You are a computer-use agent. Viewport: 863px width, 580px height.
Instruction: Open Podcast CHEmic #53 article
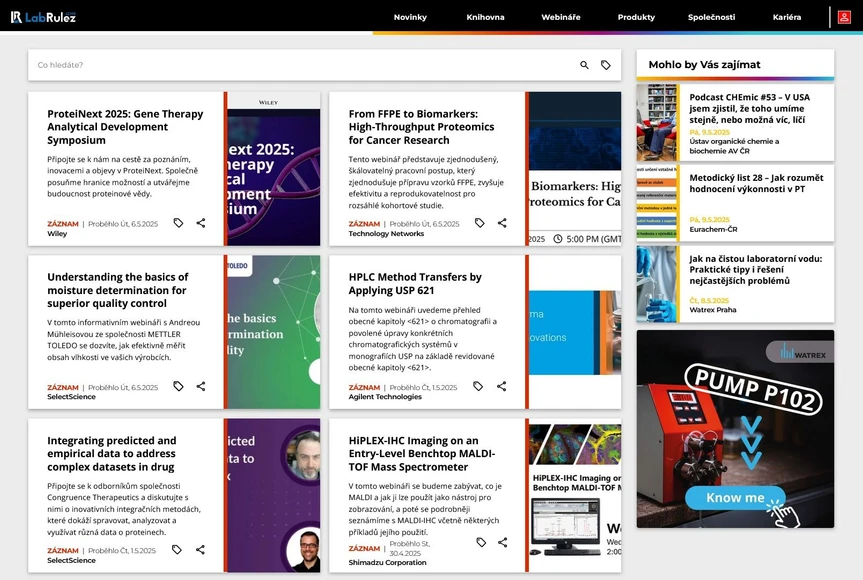point(749,109)
